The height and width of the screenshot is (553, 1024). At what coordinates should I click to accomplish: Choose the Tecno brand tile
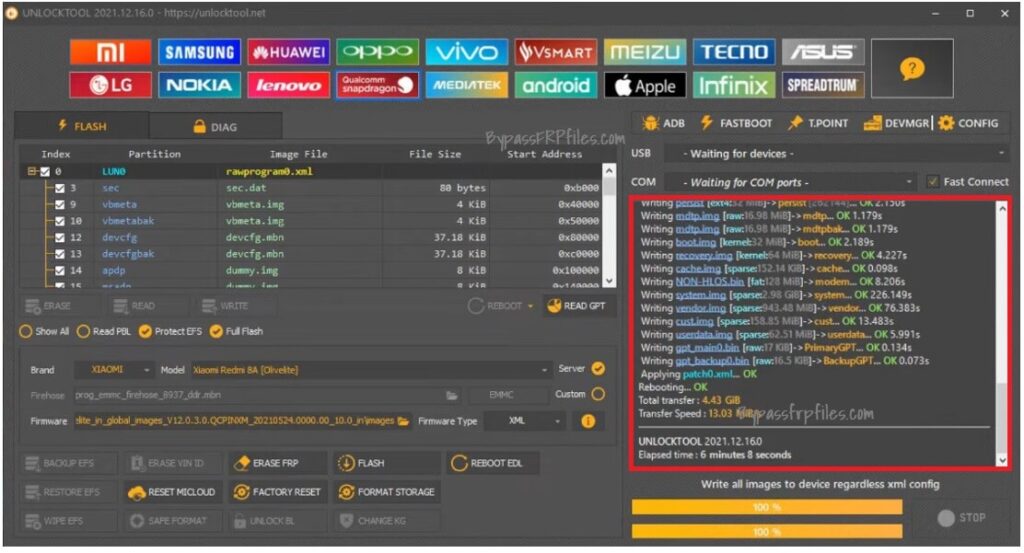point(733,52)
